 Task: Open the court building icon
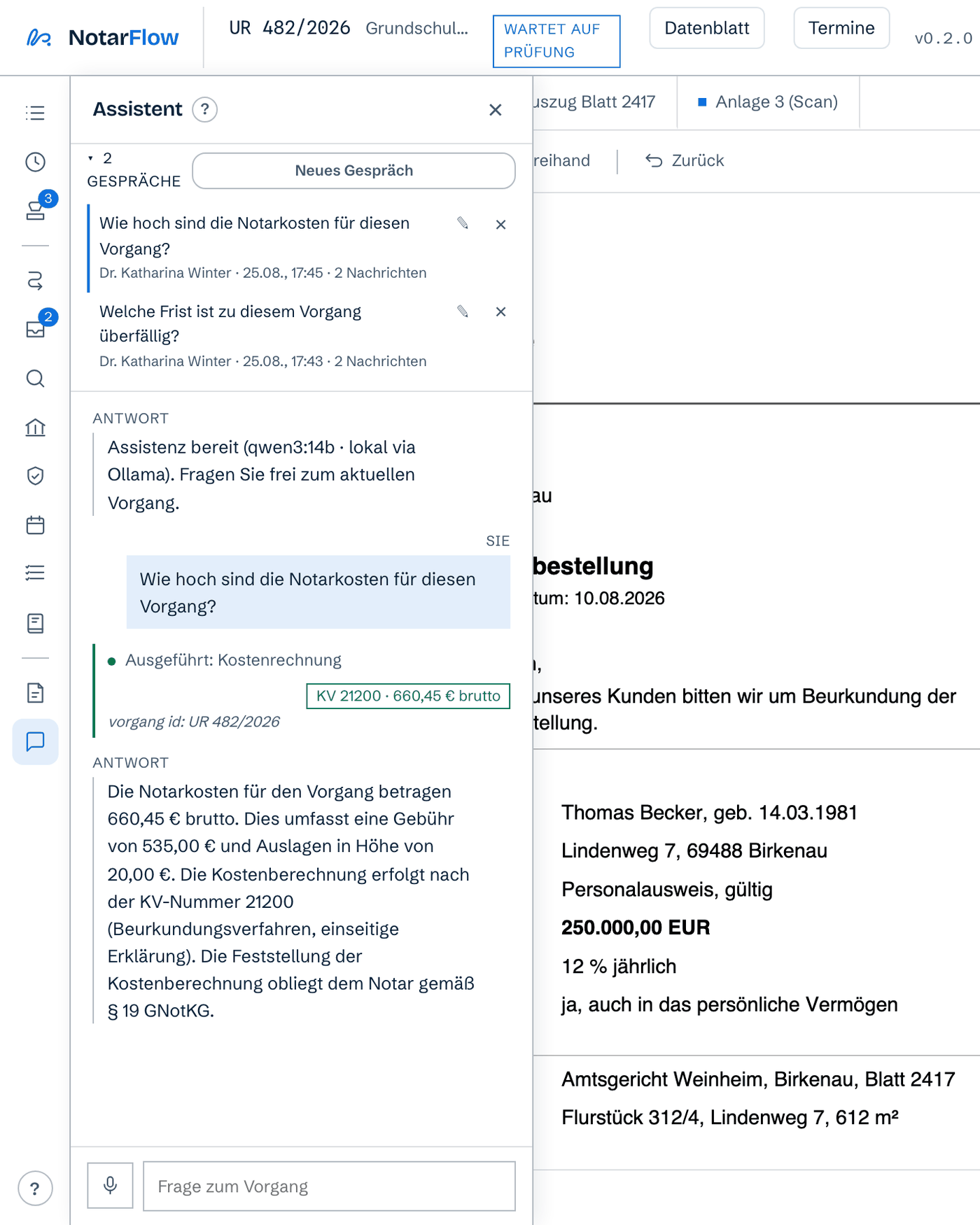pos(35,427)
